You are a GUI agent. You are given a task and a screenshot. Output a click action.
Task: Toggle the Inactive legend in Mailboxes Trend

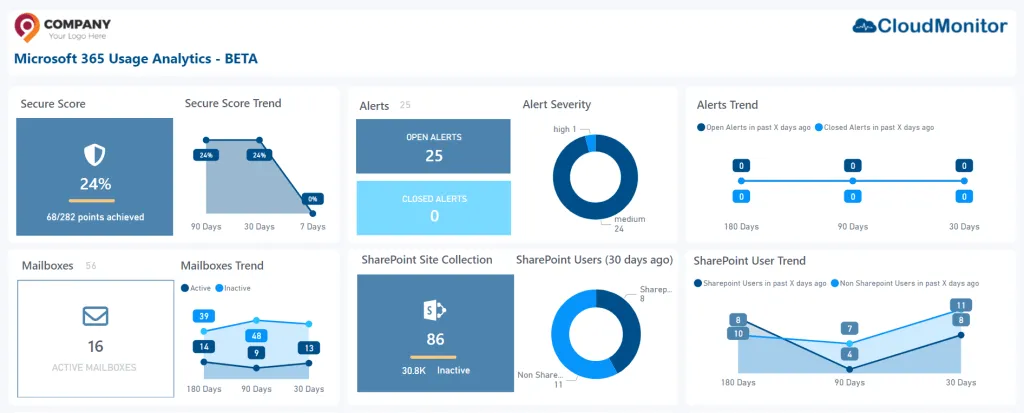click(x=232, y=288)
